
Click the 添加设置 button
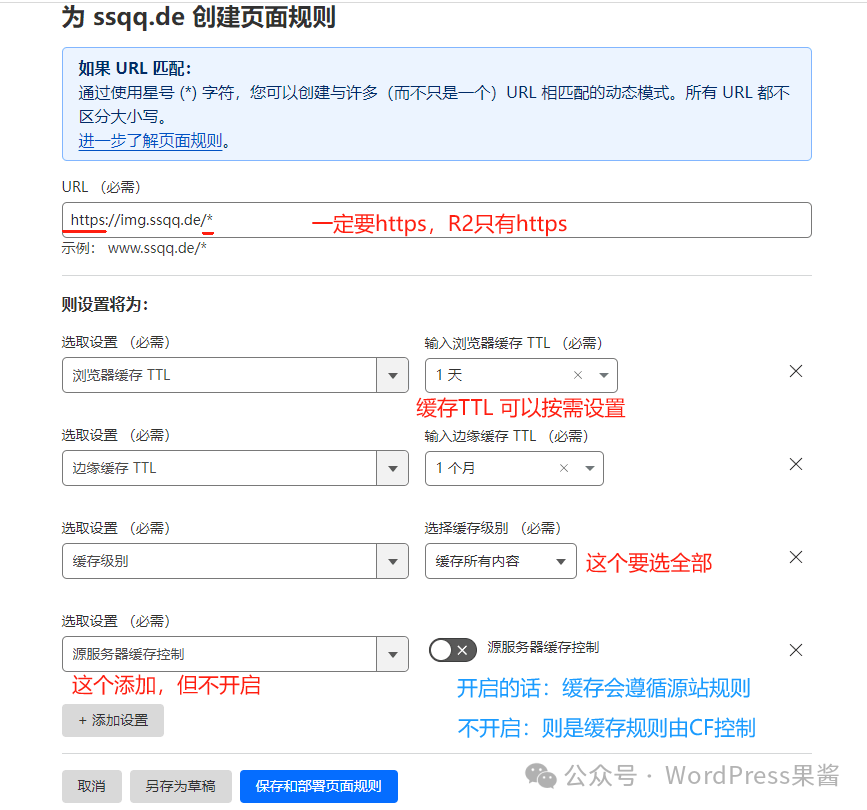[x=113, y=720]
